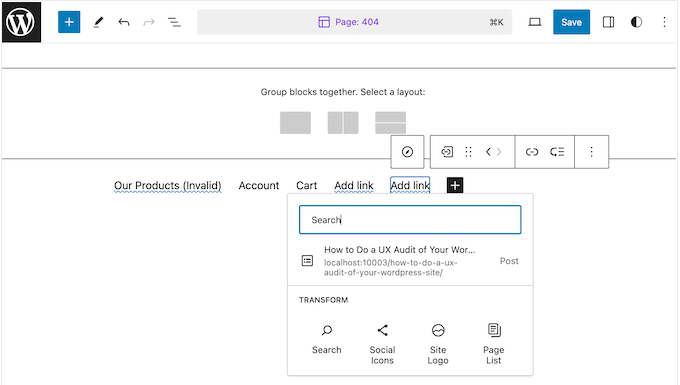Select the Account menu item

click(259, 186)
